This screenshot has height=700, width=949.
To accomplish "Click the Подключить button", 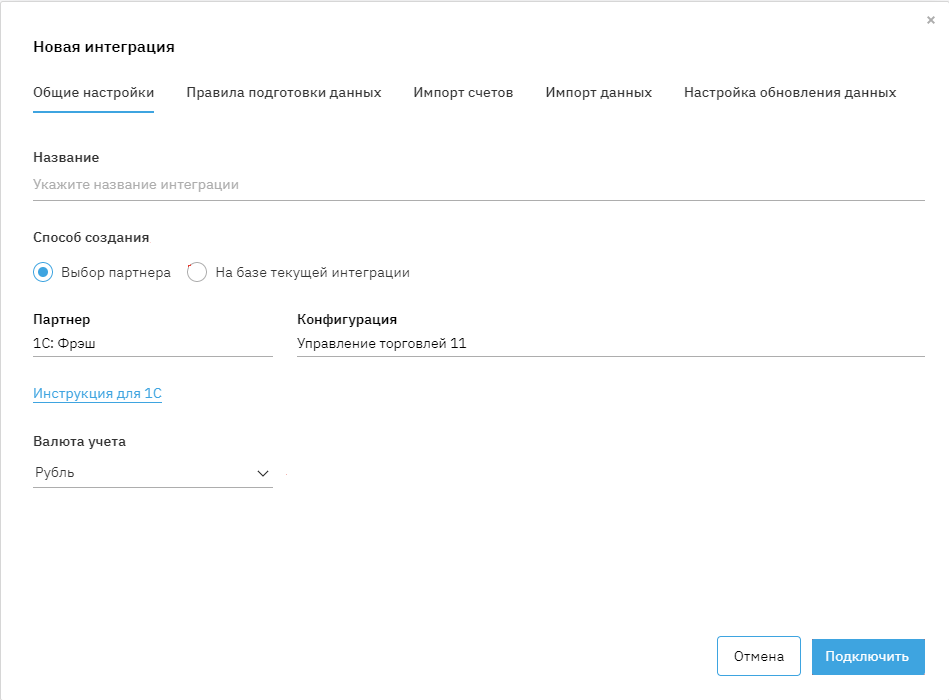I will click(x=867, y=657).
